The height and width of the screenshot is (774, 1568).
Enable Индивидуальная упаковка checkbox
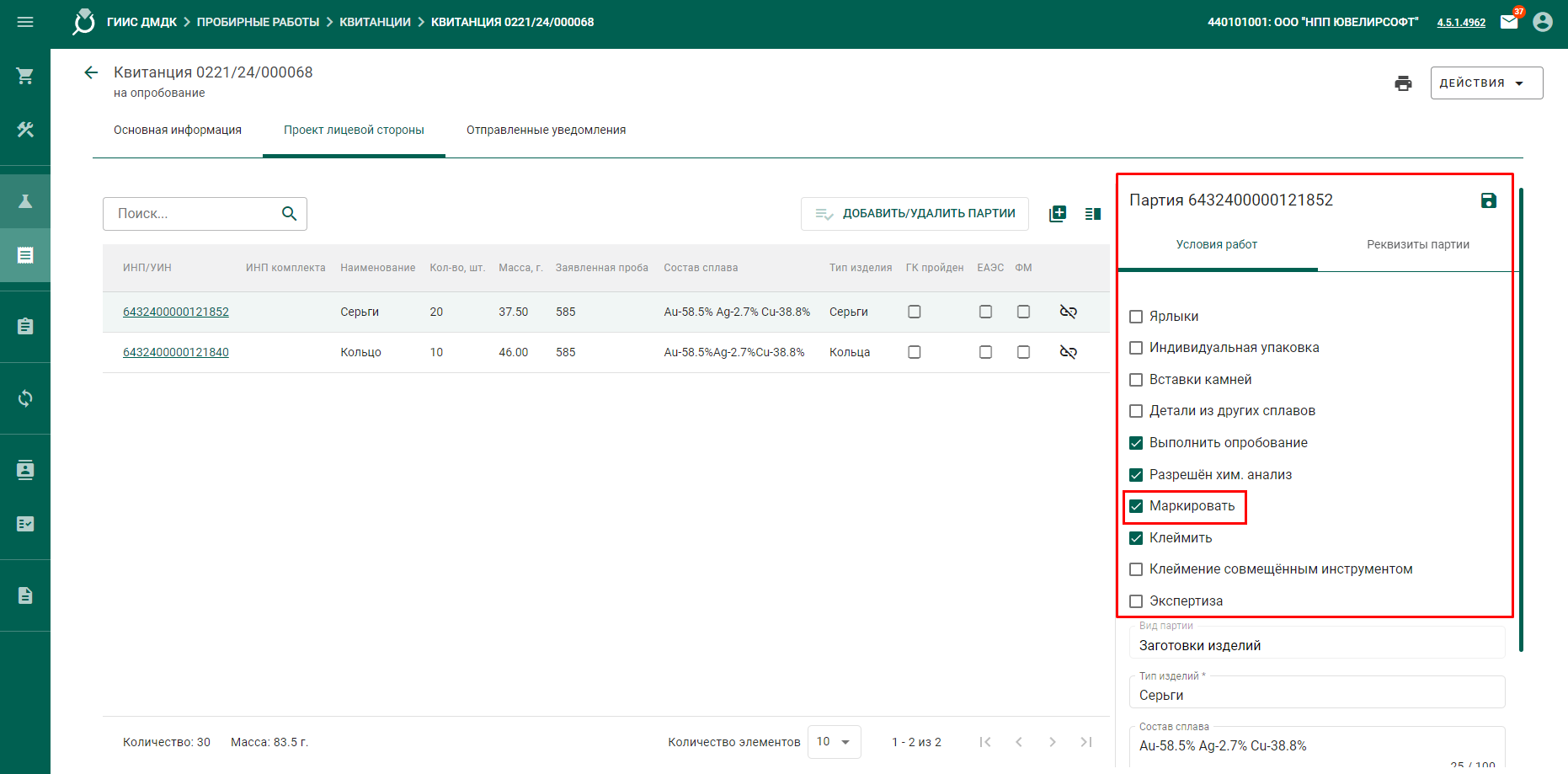[1136, 348]
